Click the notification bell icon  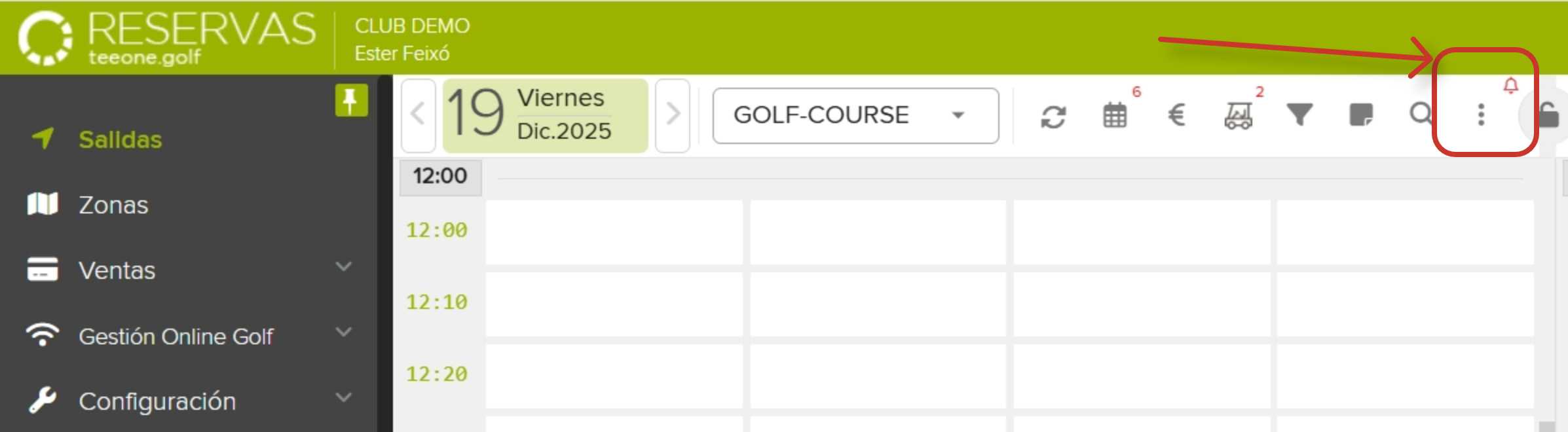pyautogui.click(x=1511, y=86)
